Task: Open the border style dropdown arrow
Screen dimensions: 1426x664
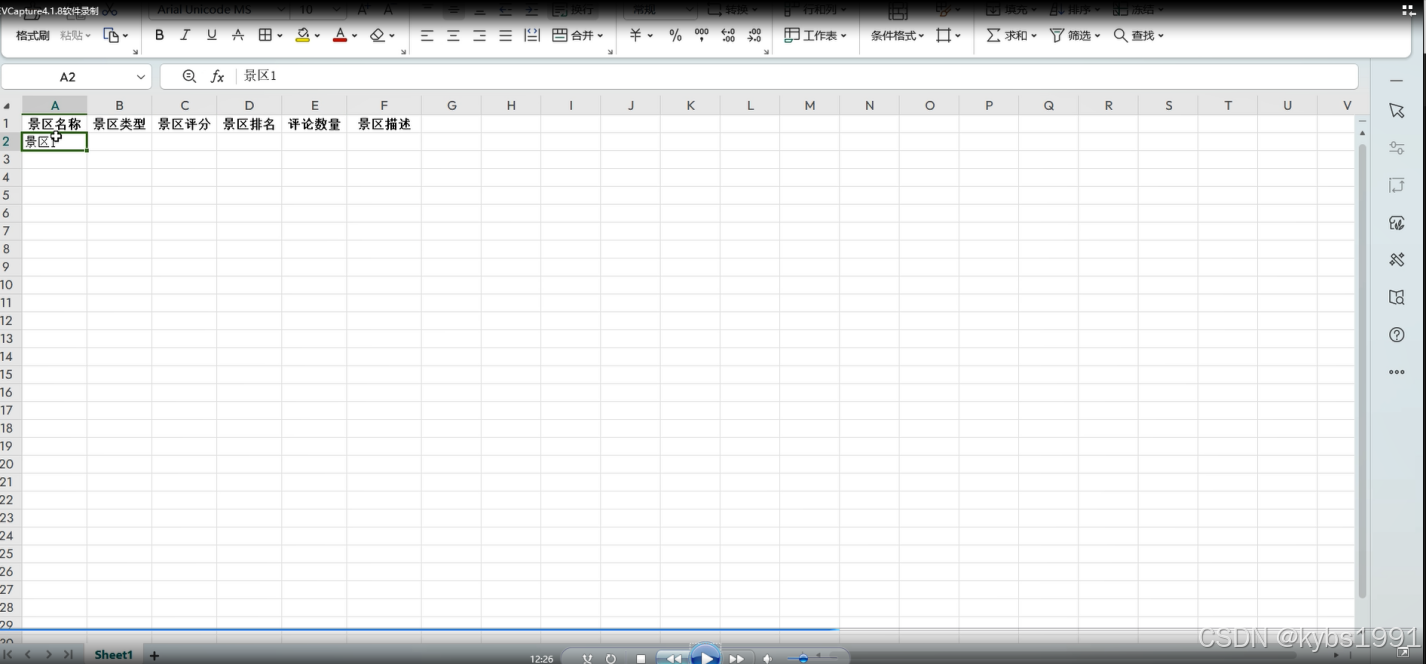Action: [280, 36]
